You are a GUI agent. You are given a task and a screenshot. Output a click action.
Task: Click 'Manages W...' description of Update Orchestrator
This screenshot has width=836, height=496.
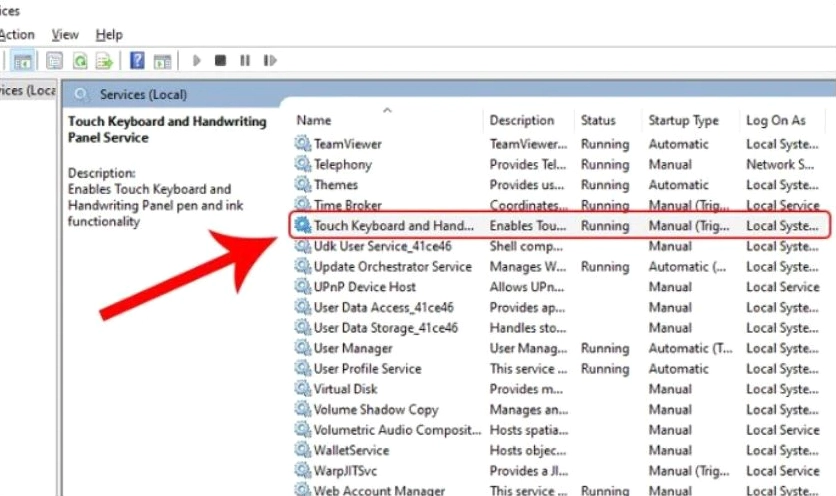pos(528,267)
